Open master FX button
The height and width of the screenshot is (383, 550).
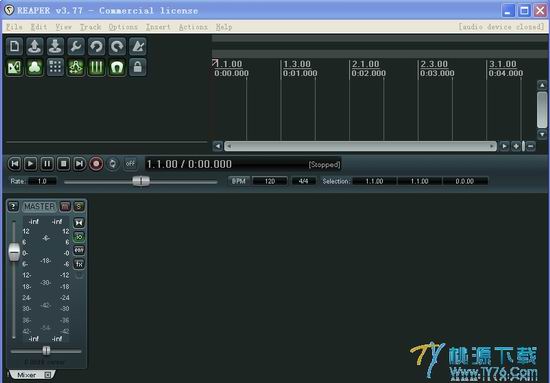coord(79,264)
